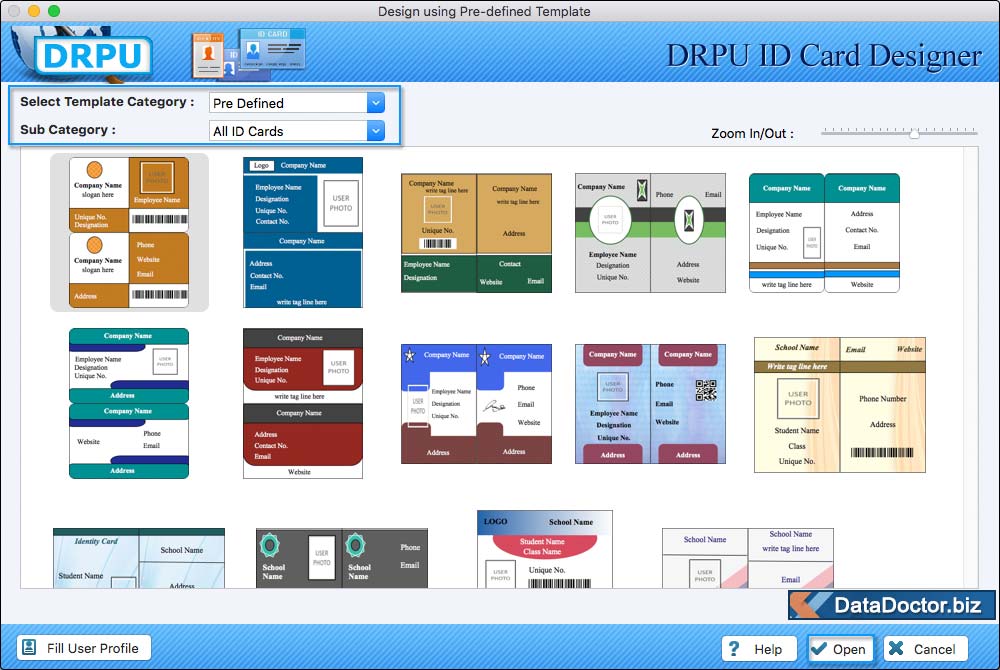Click the DRPU logo
The image size is (1000, 670).
tap(92, 55)
